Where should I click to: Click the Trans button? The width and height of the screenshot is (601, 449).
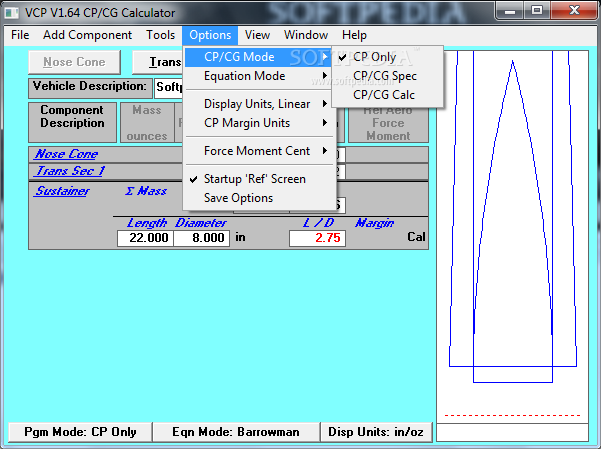[x=158, y=62]
